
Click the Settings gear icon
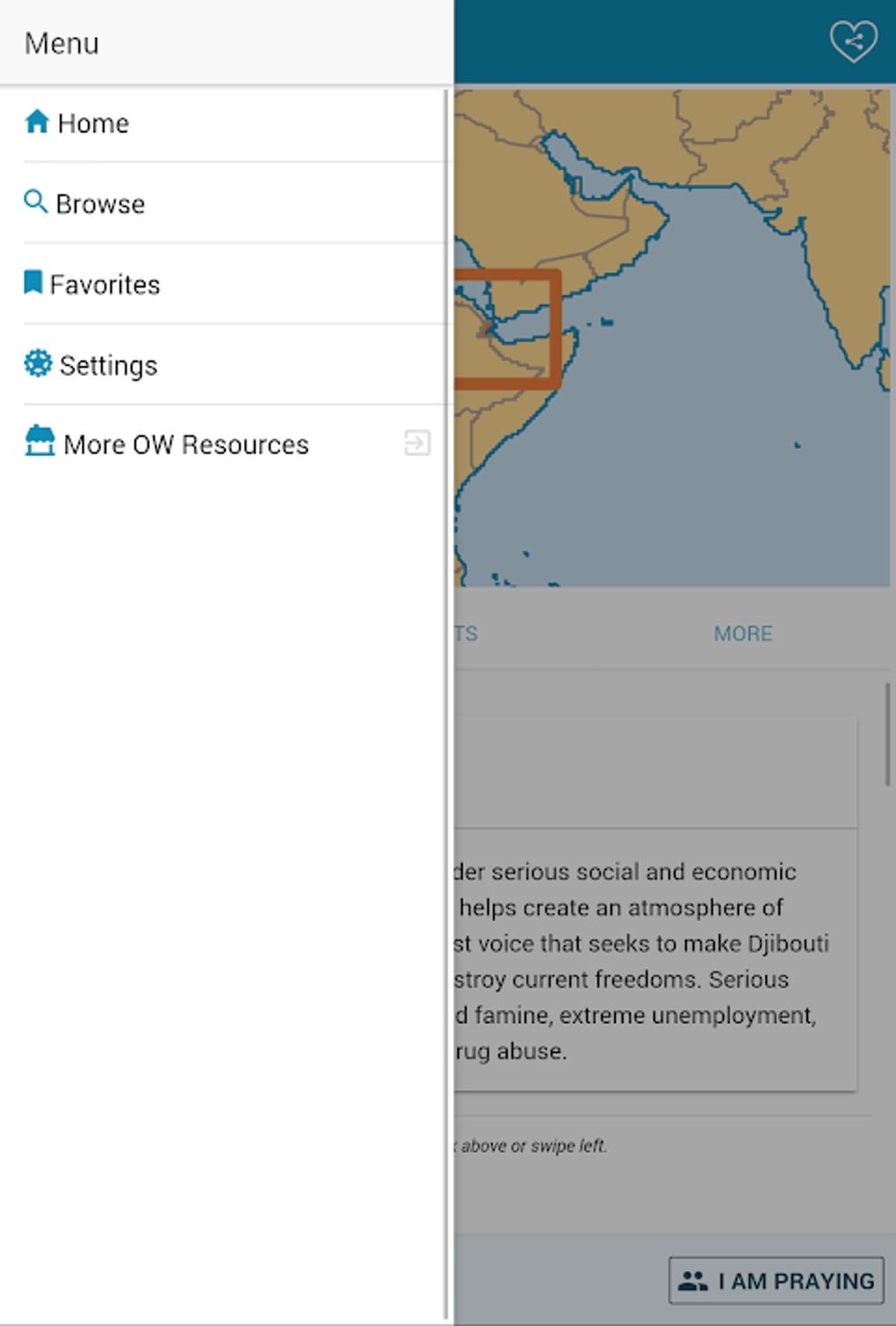click(x=38, y=363)
